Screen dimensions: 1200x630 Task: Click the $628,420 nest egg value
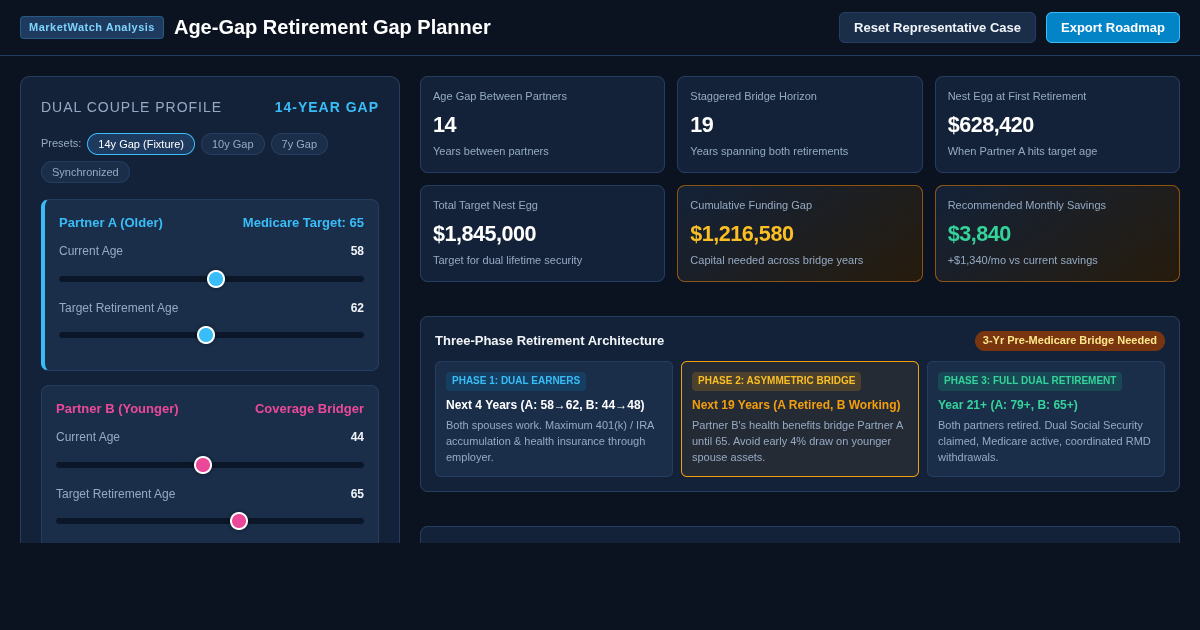click(x=991, y=125)
